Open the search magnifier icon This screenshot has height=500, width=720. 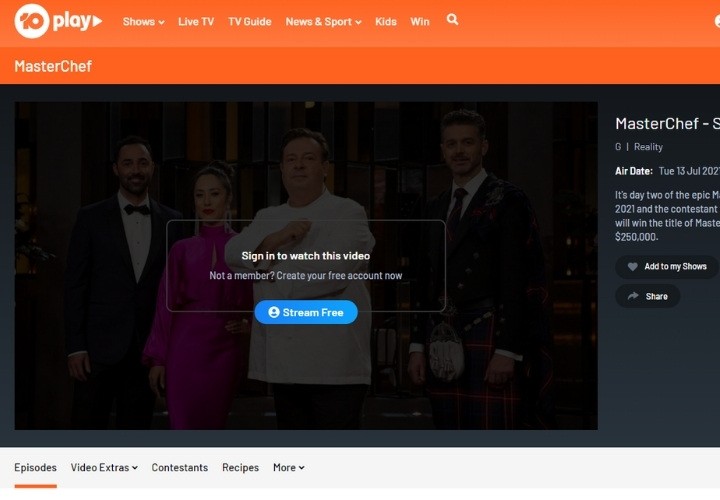coord(452,20)
